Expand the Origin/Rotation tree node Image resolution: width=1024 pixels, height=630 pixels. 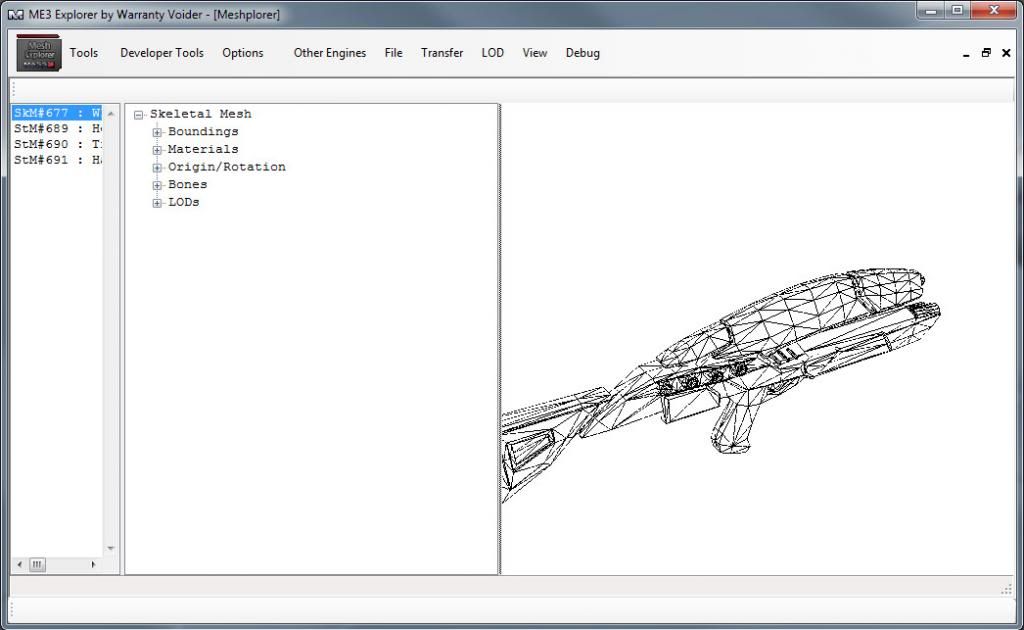click(157, 168)
